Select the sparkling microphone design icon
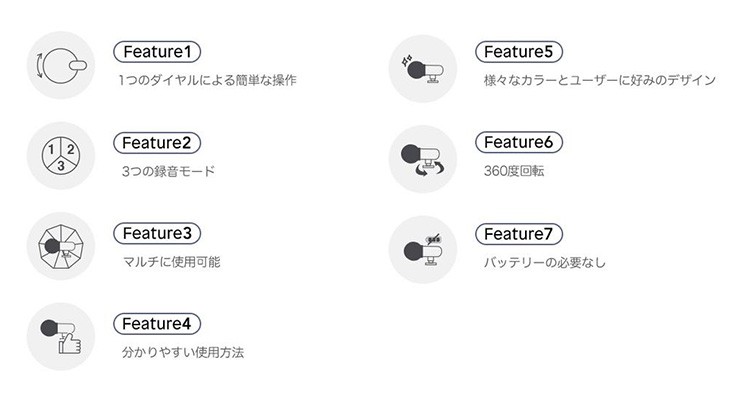Viewport: 750px width, 400px height. [423, 68]
